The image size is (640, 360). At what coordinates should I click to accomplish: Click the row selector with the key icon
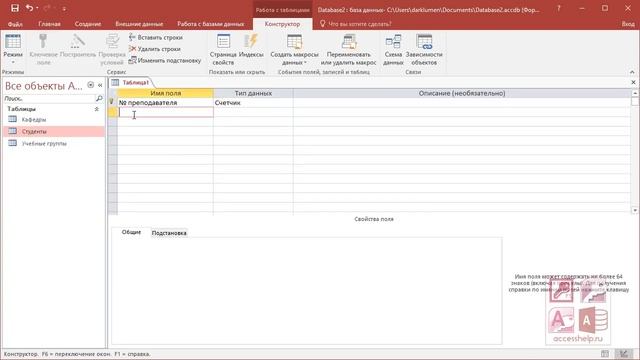coord(113,102)
